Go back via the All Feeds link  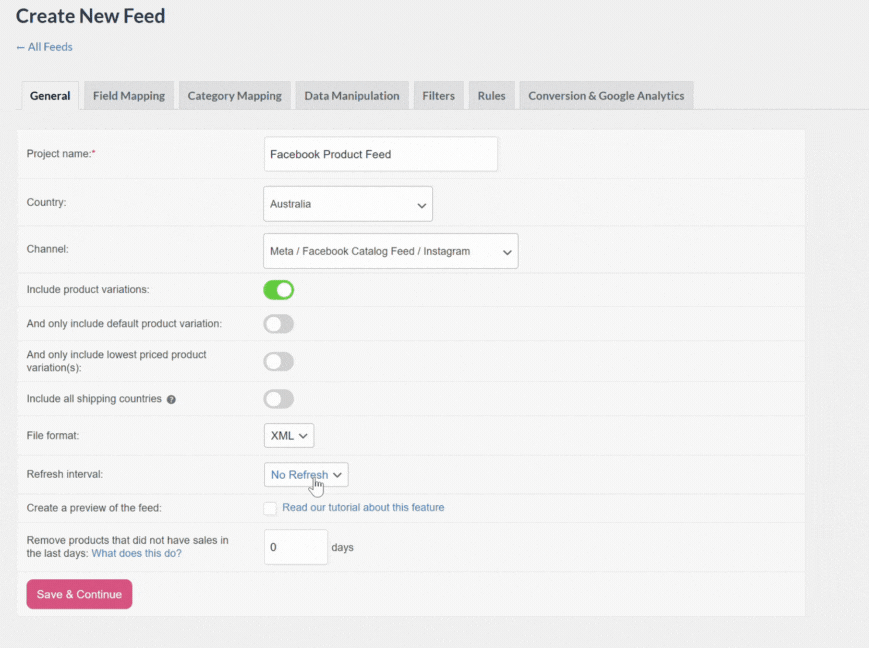[x=44, y=47]
